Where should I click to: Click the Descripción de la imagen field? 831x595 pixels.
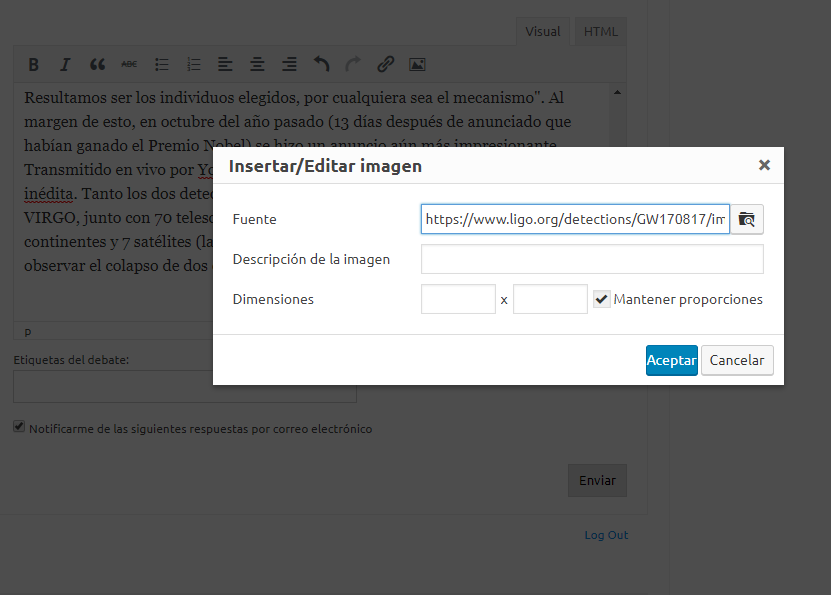tap(592, 259)
